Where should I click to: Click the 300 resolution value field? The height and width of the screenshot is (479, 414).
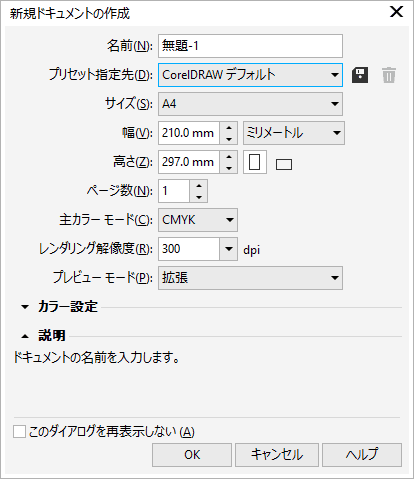tap(189, 249)
